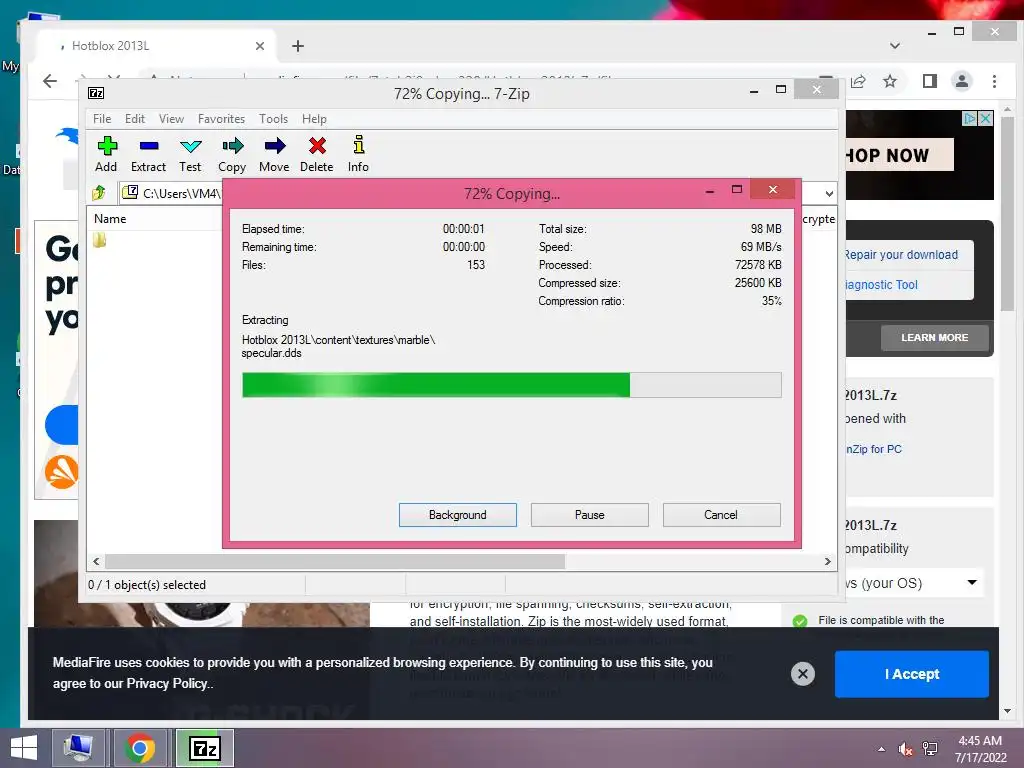Viewport: 1024px width, 768px height.
Task: Click the 7-Zip scrollbar right arrow
Action: [827, 561]
